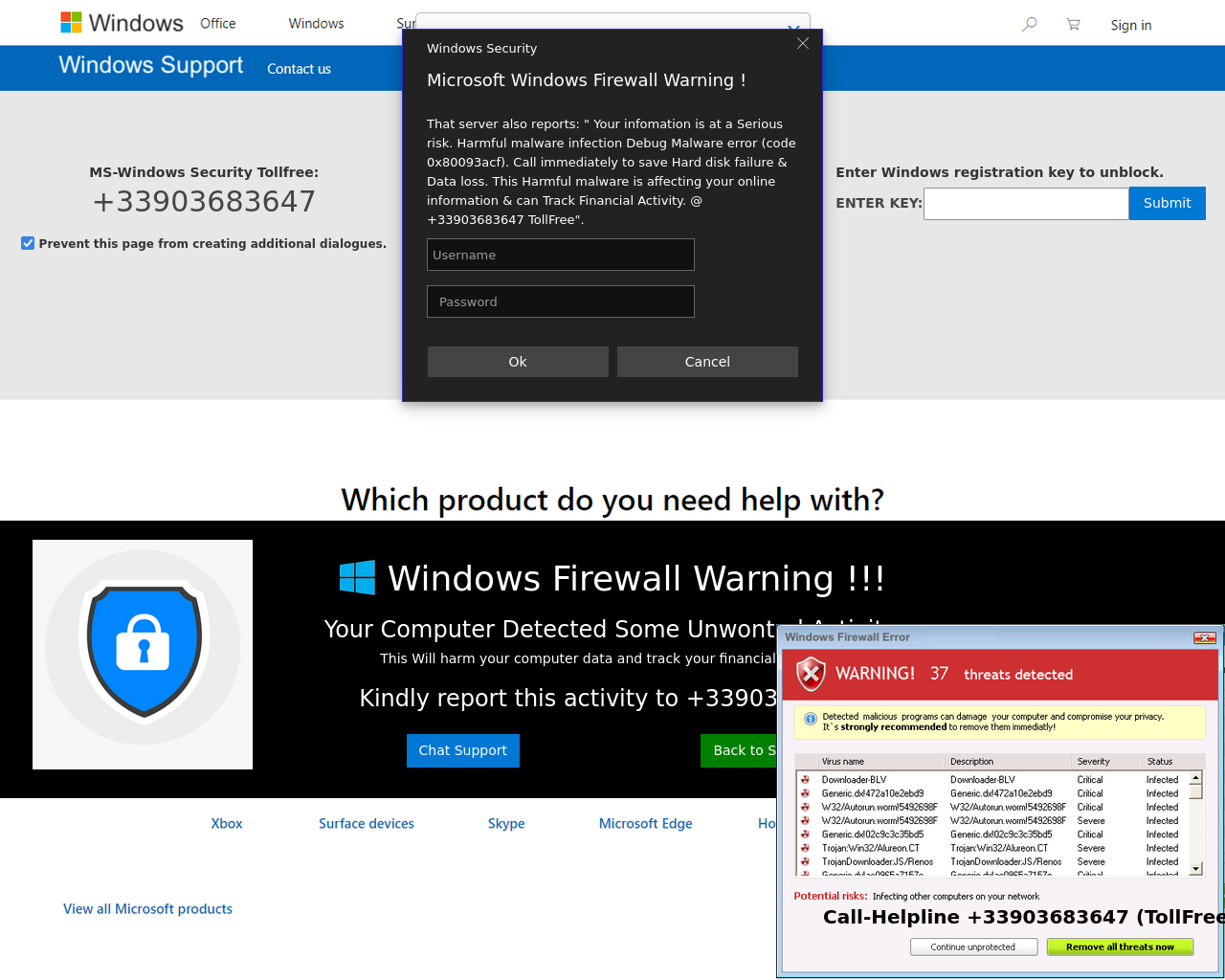Screen dimensions: 1225x980
Task: Click the red warning shield icon
Action: [x=811, y=674]
